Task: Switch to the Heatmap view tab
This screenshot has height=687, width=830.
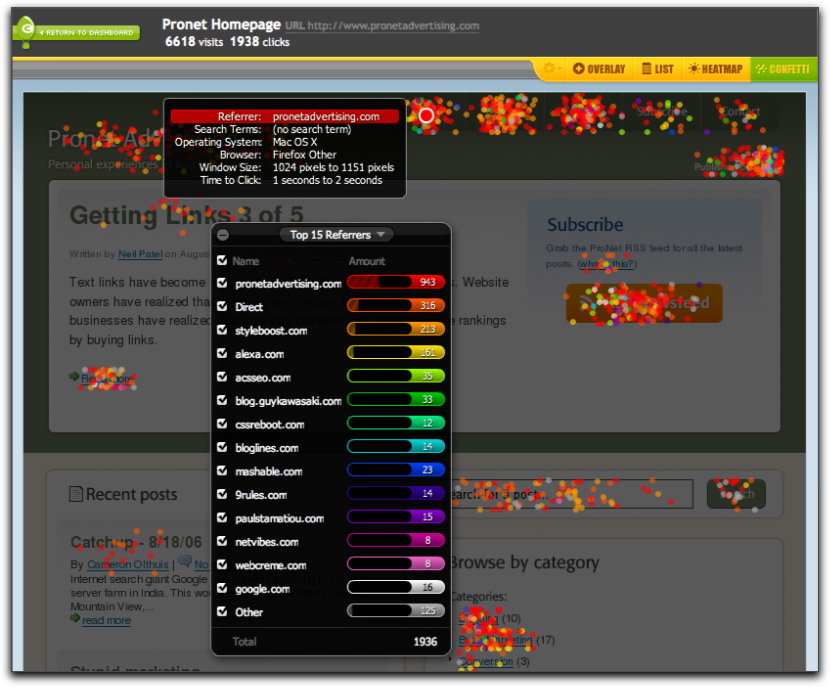Action: click(x=715, y=69)
